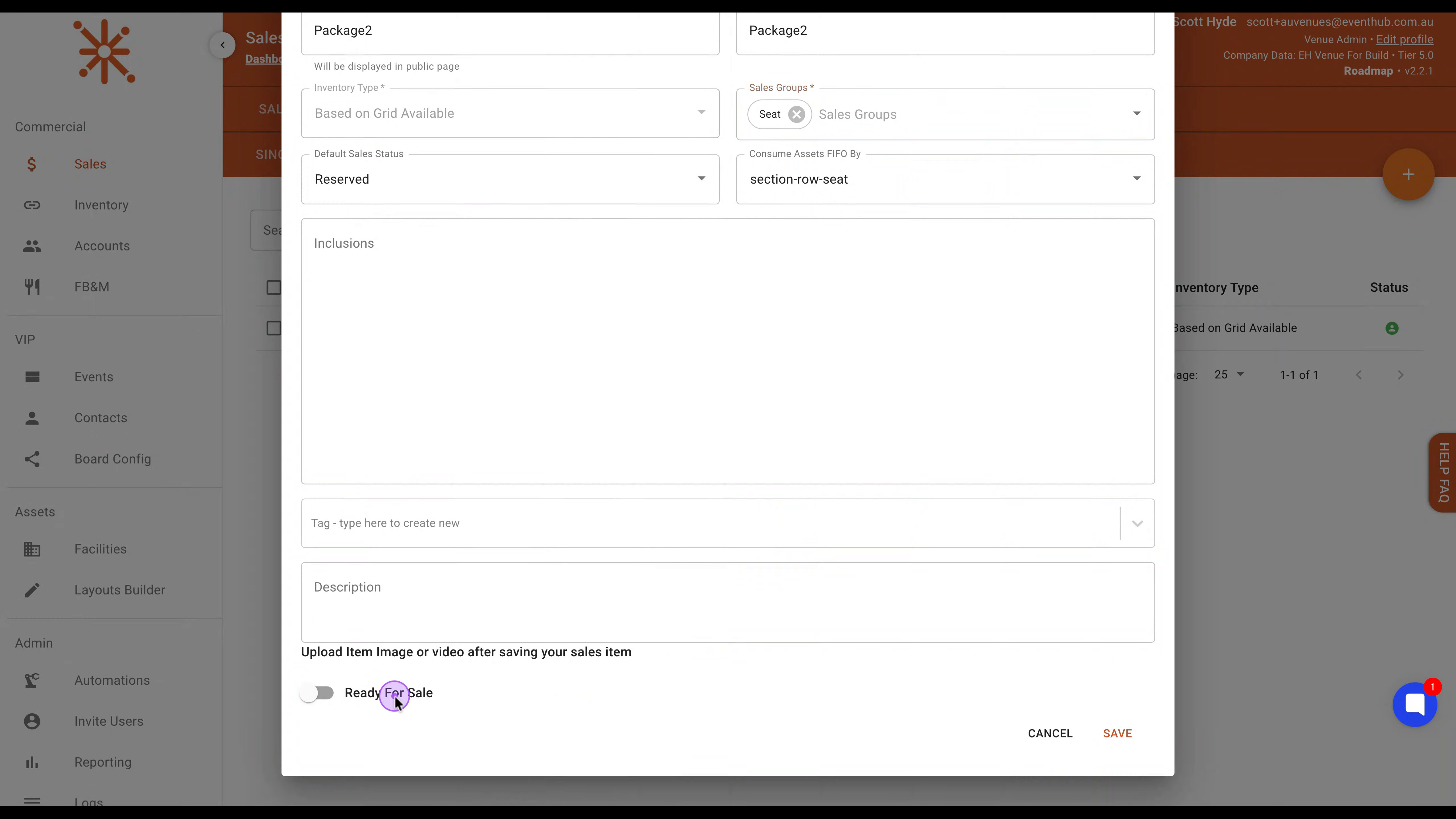This screenshot has height=819, width=1456.
Task: Click the "Based on Grid Available" table cell
Action: [1235, 328]
